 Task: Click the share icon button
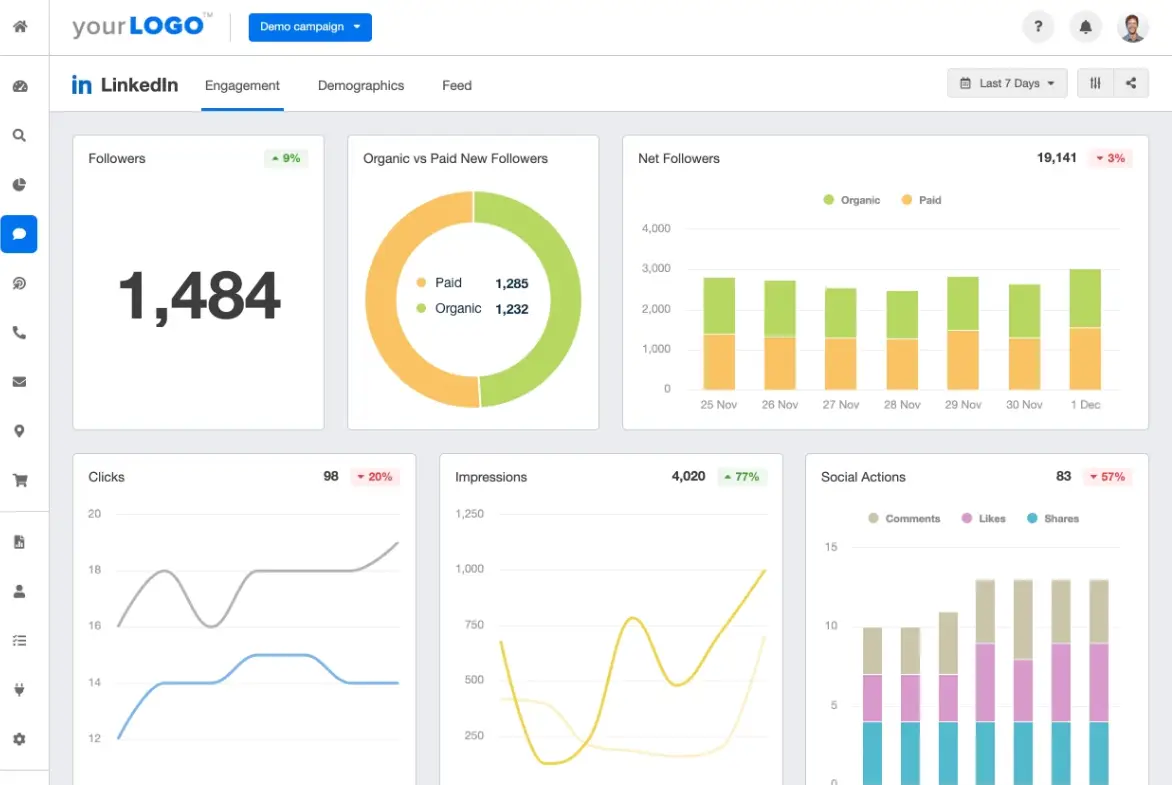[1131, 83]
